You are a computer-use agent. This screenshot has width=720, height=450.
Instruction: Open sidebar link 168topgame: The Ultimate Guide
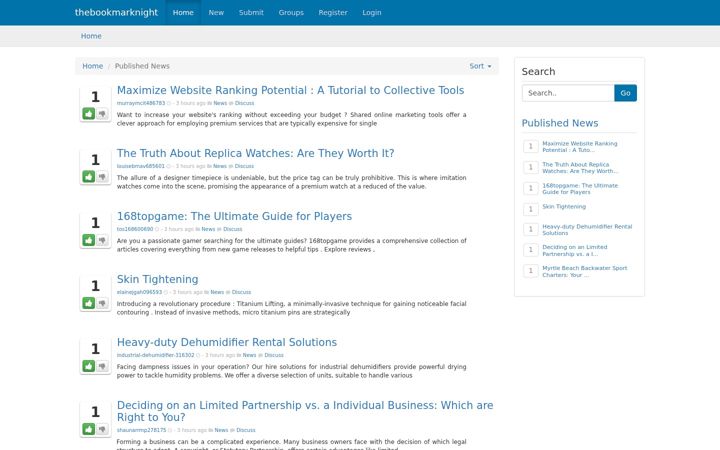[580, 189]
